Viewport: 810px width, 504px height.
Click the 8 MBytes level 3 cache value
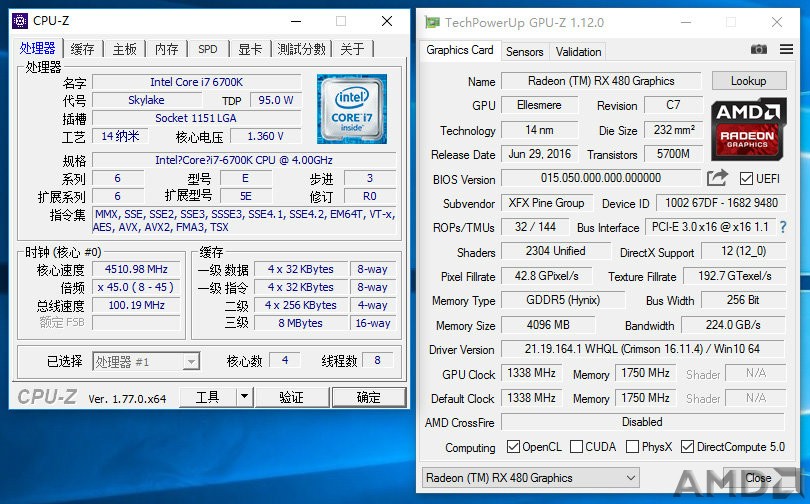pos(301,323)
